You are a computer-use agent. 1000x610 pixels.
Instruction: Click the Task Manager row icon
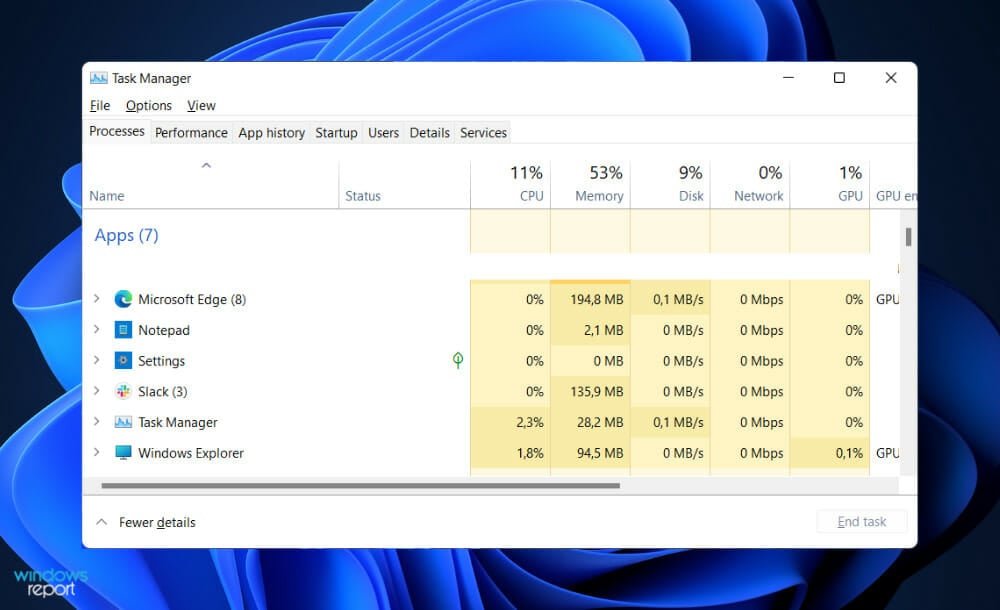pyautogui.click(x=124, y=422)
